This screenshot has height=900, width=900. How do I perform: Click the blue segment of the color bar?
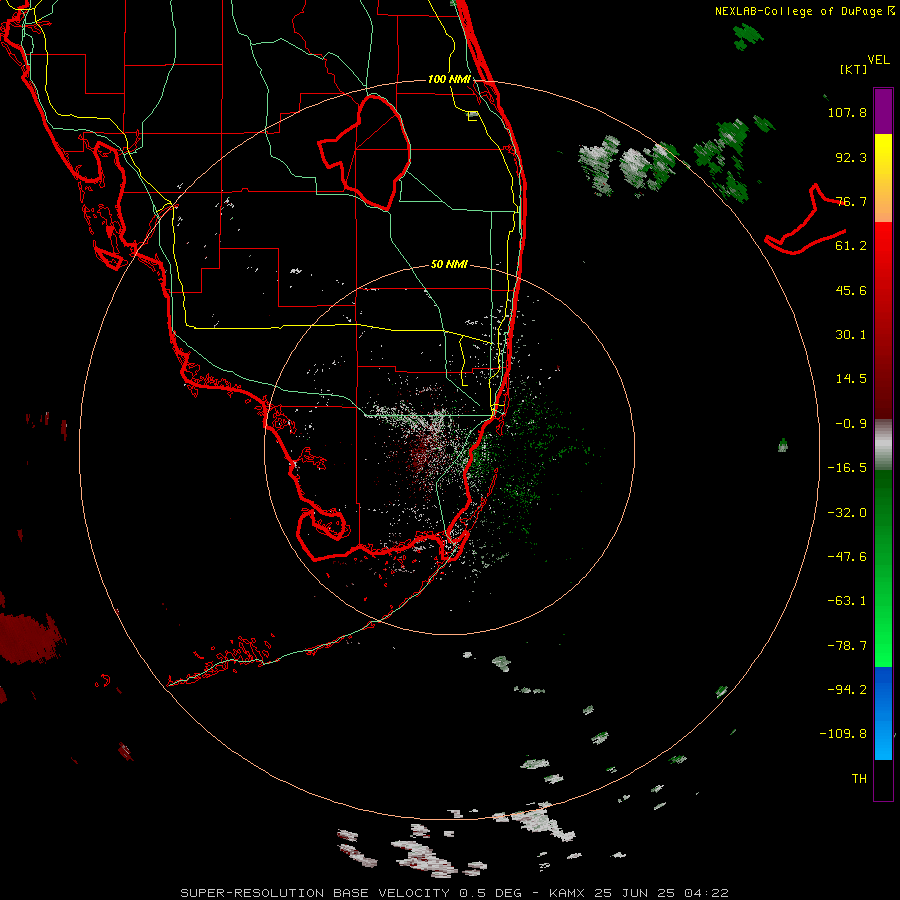(883, 713)
